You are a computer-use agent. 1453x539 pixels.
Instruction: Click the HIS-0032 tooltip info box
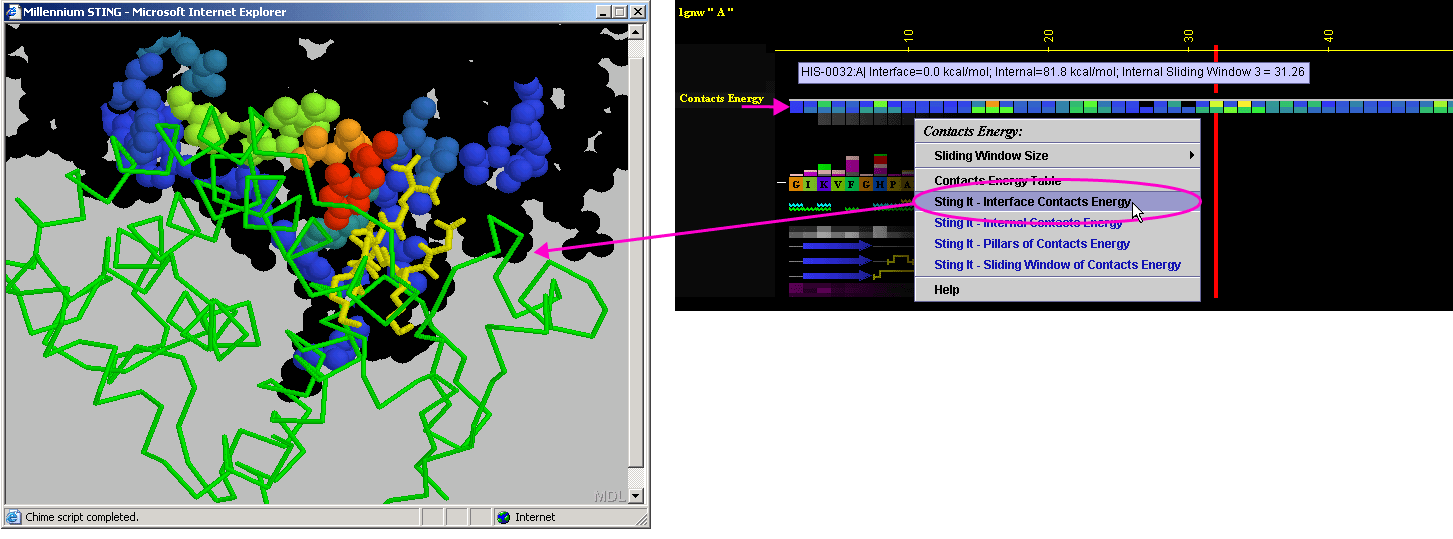tap(1053, 72)
